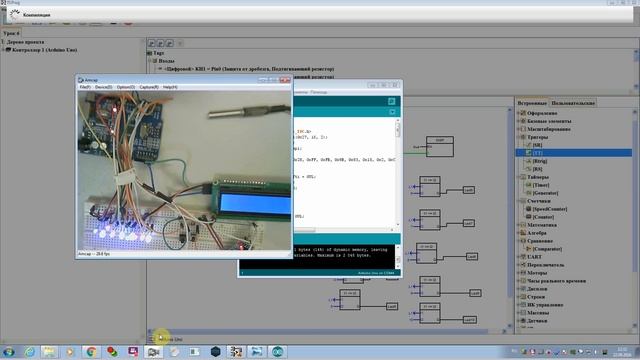The width and height of the screenshot is (640, 360).
Task: Open the media player taskbar icon
Action: click(70, 352)
